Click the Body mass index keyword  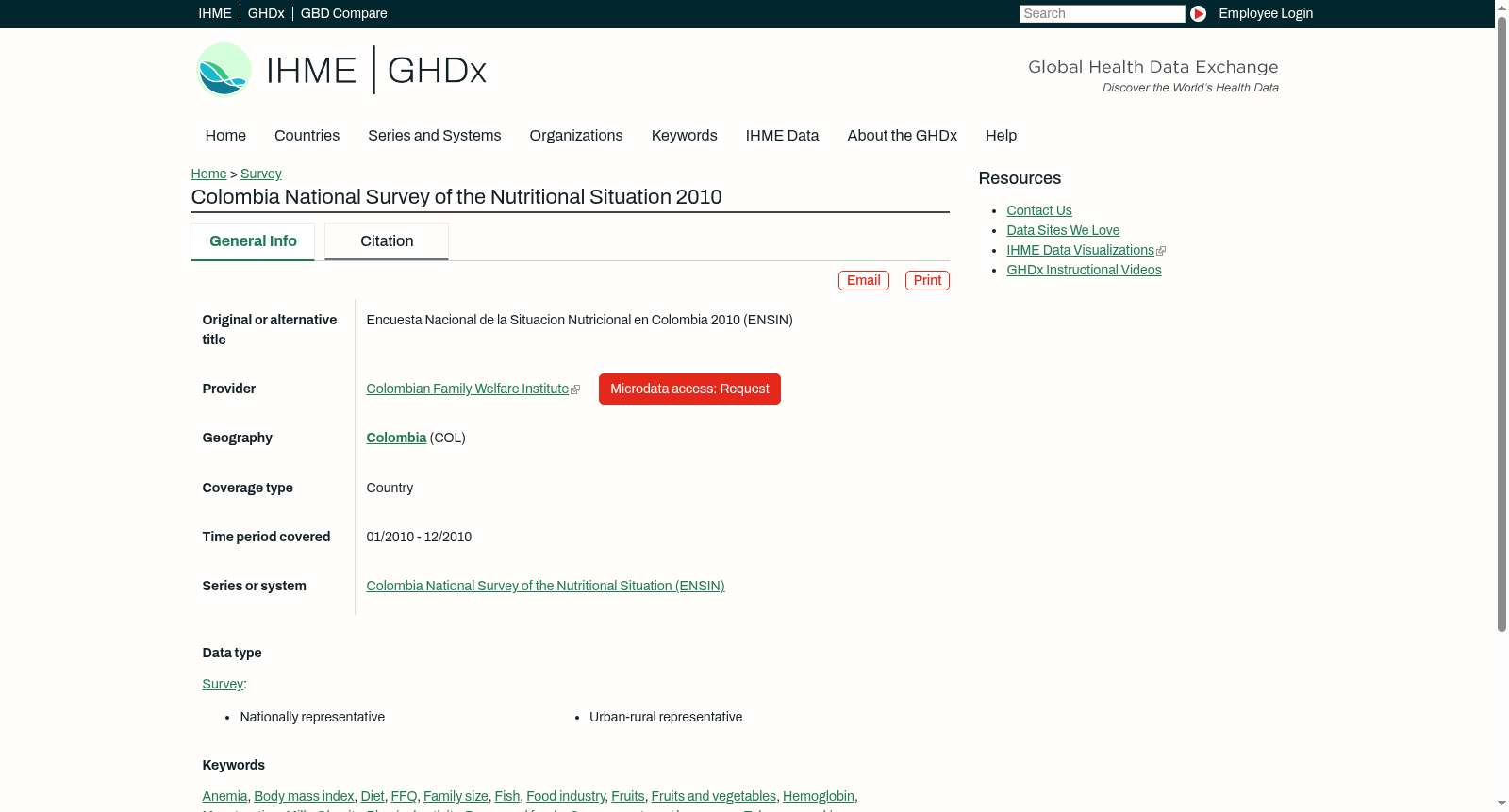[304, 796]
